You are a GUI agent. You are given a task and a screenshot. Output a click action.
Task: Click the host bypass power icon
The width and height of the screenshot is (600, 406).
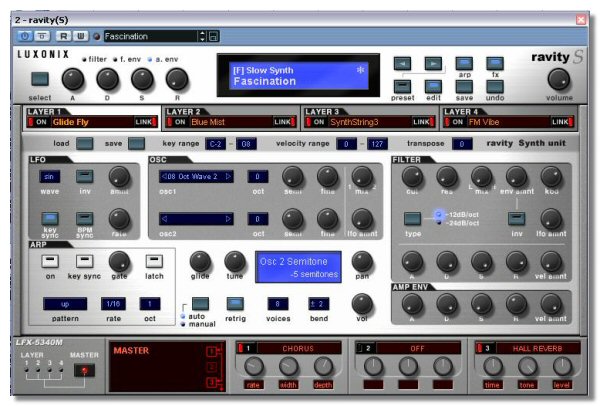tap(24, 36)
